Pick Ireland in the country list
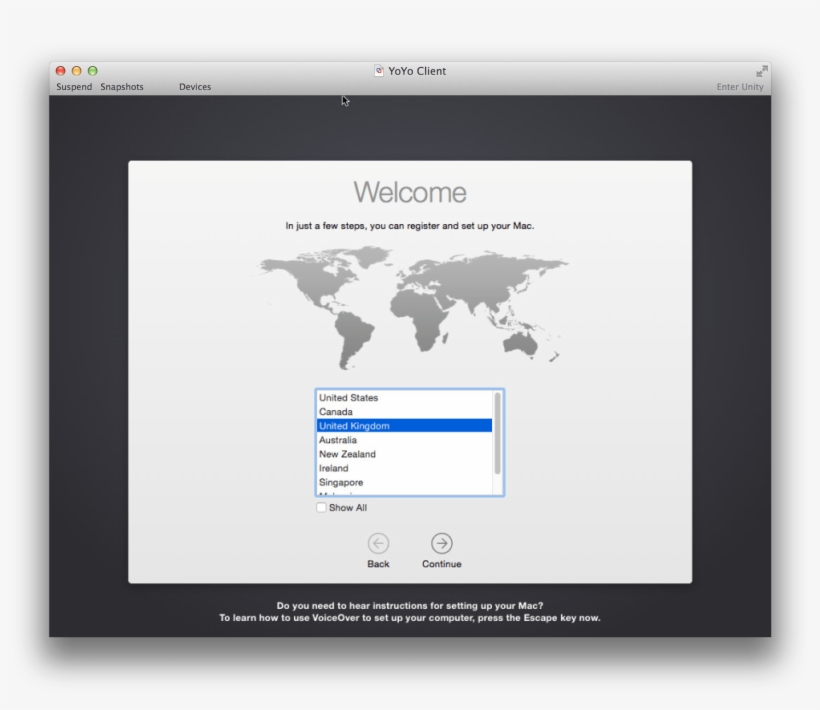Image resolution: width=820 pixels, height=710 pixels. point(334,468)
